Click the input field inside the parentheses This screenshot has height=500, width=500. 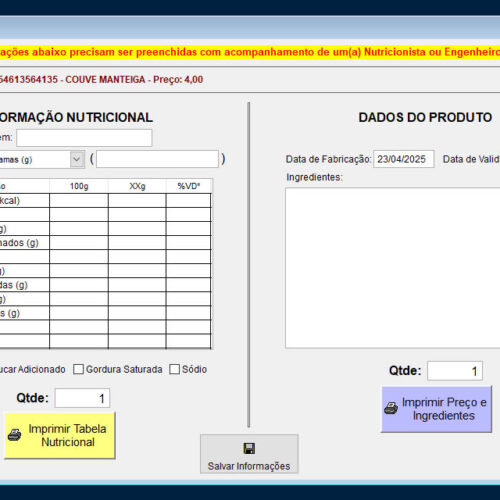pyautogui.click(x=157, y=159)
